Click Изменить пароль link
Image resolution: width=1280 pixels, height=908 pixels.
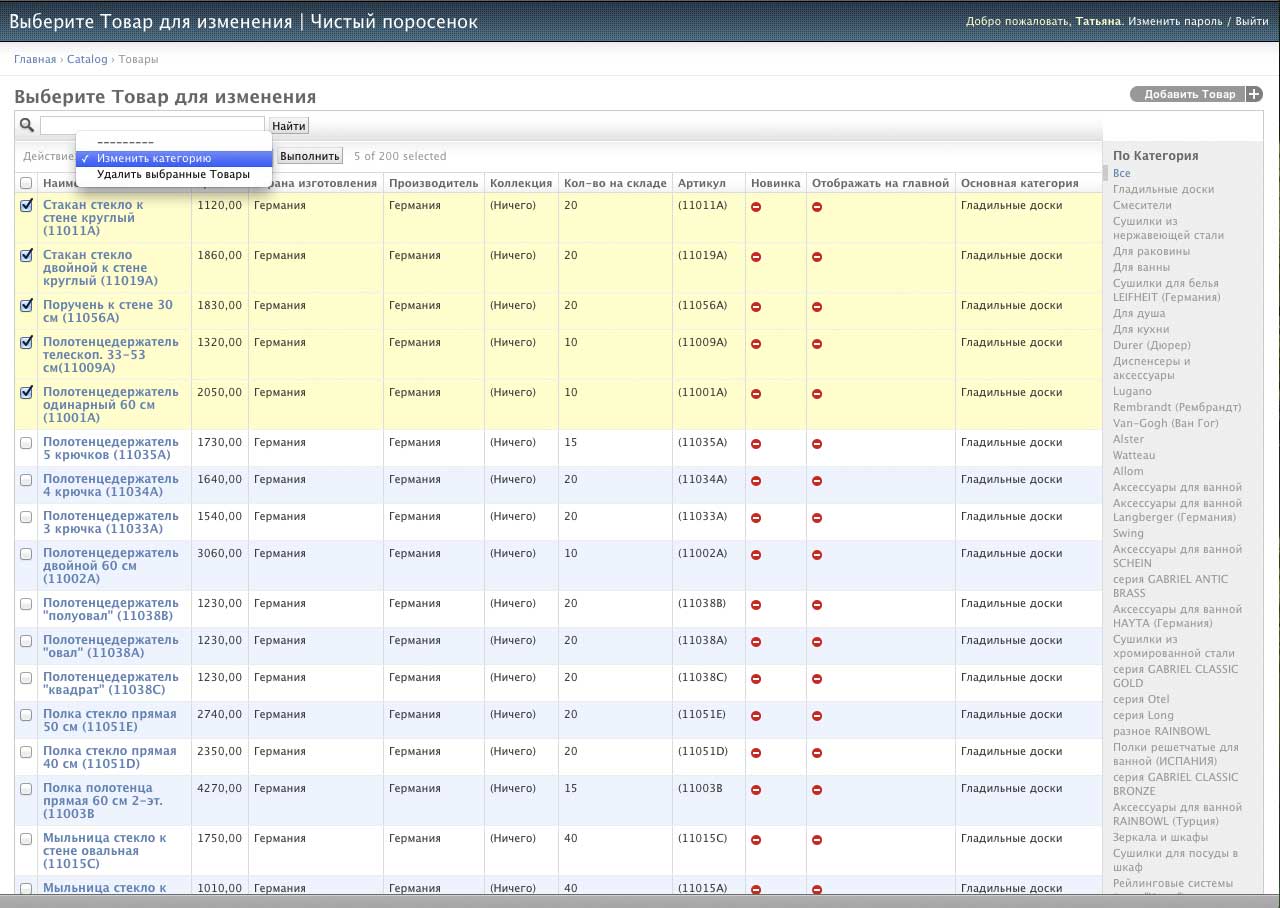(1175, 21)
